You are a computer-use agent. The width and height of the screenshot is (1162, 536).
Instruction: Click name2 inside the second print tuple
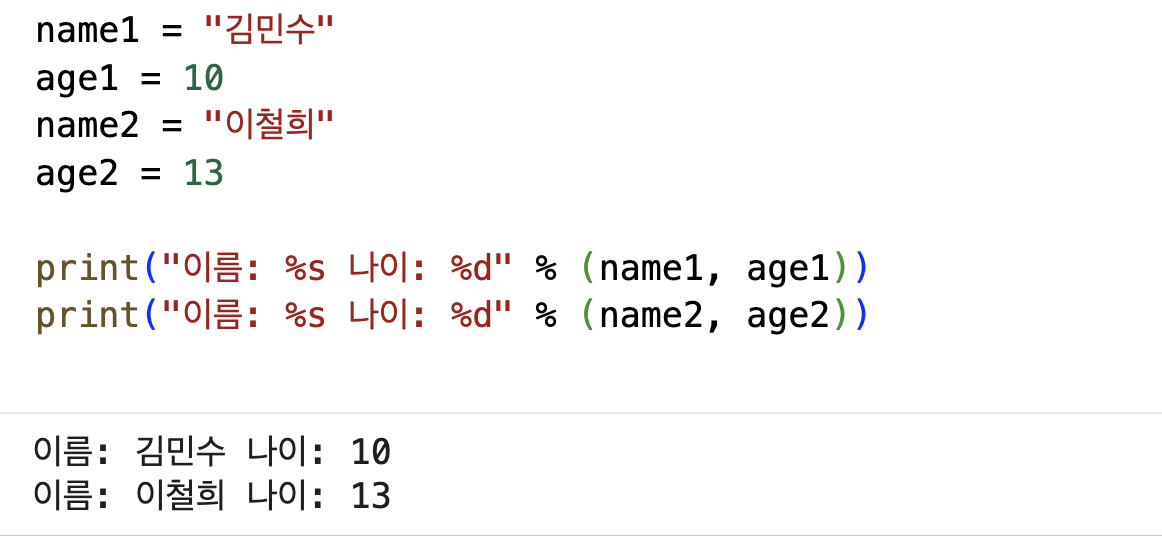tap(651, 317)
